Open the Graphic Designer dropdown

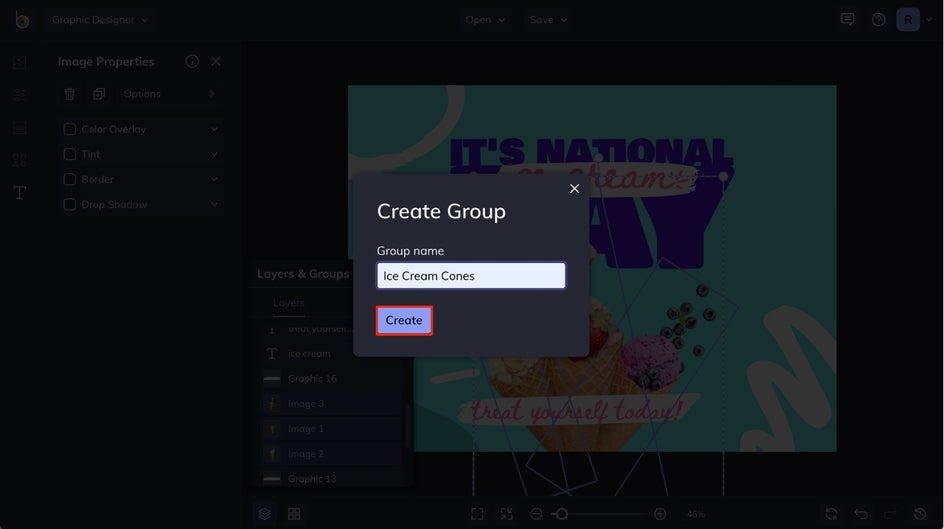(100, 20)
